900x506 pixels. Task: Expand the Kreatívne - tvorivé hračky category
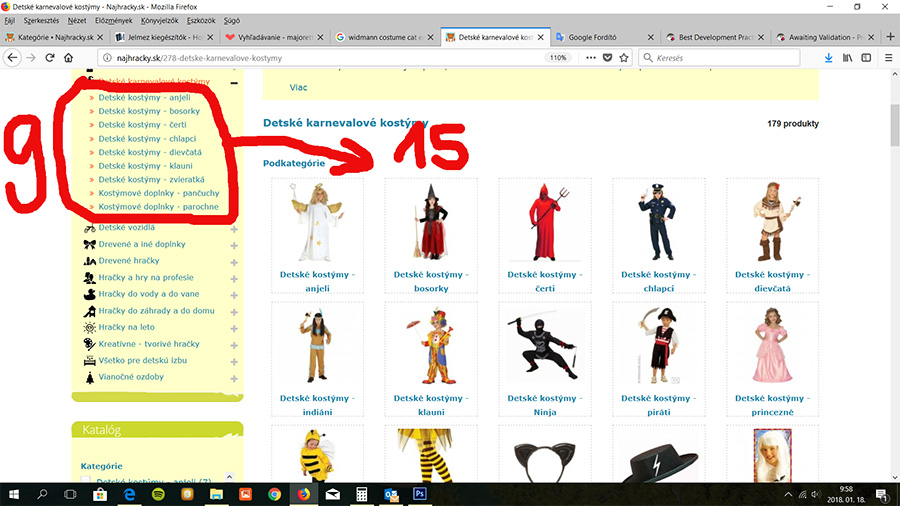[234, 345]
